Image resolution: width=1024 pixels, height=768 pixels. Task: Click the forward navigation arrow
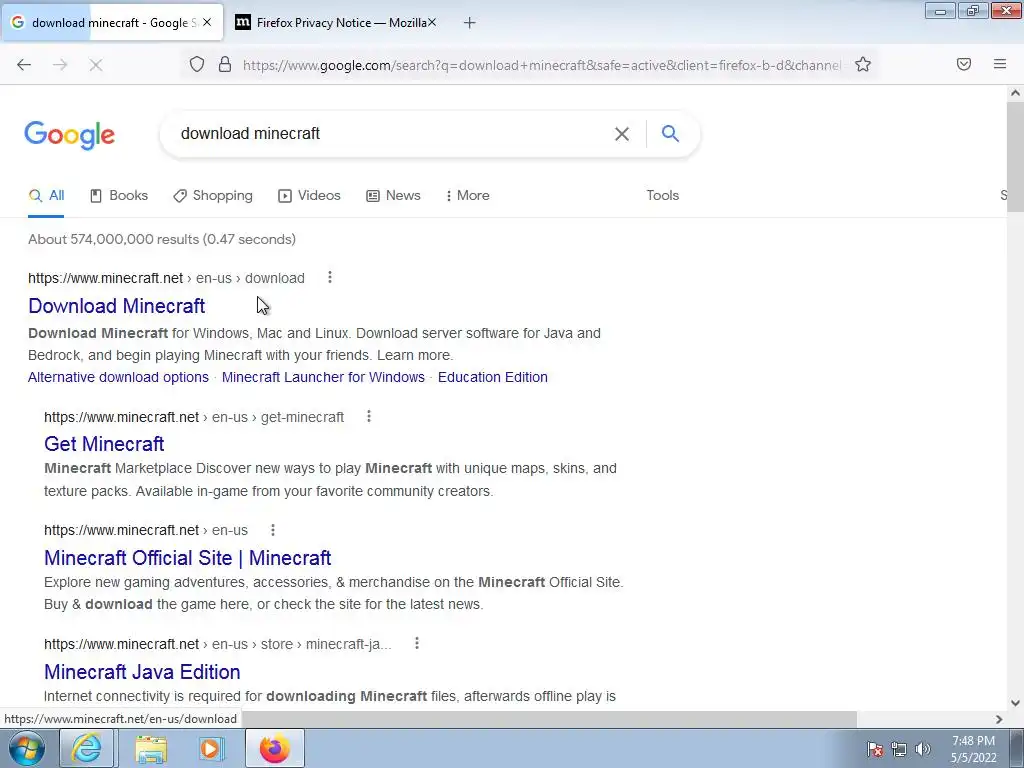click(60, 65)
